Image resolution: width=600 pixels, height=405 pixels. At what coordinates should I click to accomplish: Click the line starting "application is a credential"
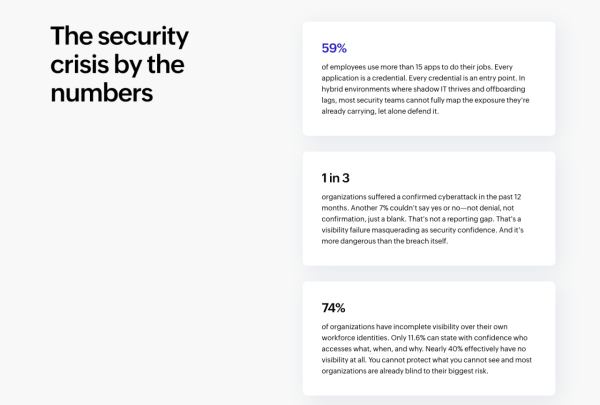[x=423, y=78]
